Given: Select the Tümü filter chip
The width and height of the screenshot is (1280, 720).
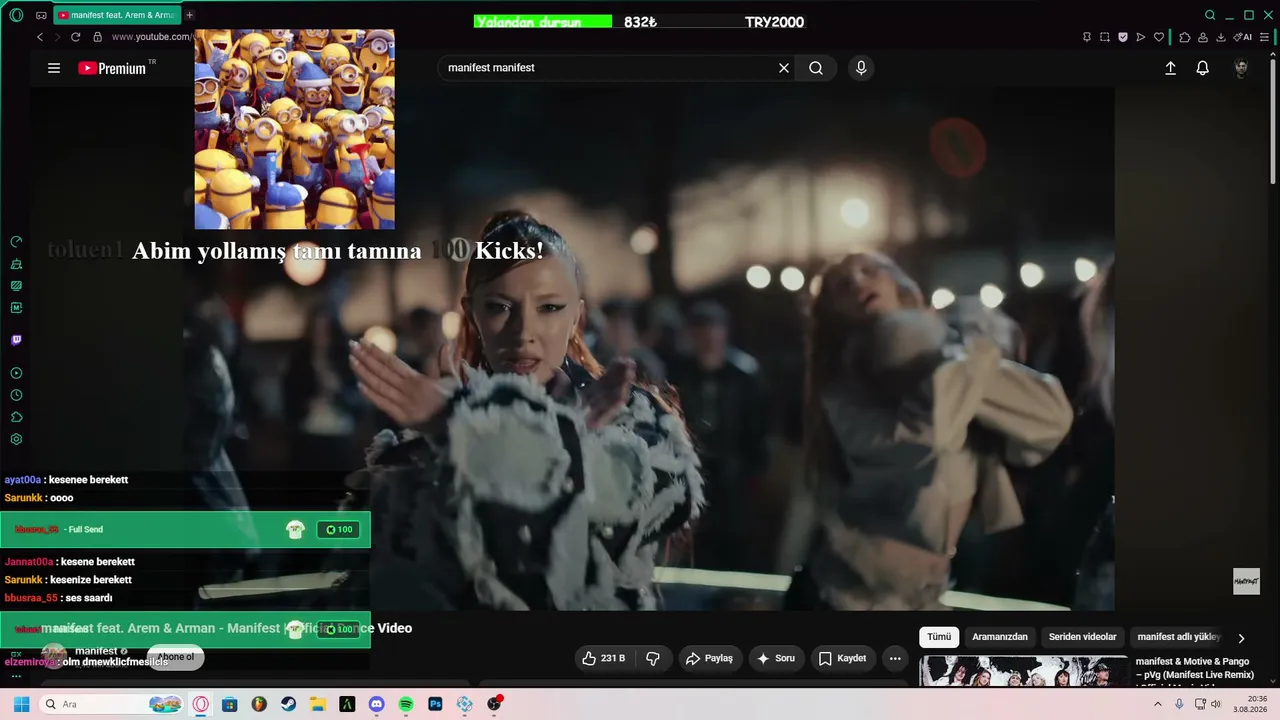Looking at the screenshot, I should pyautogui.click(x=939, y=637).
